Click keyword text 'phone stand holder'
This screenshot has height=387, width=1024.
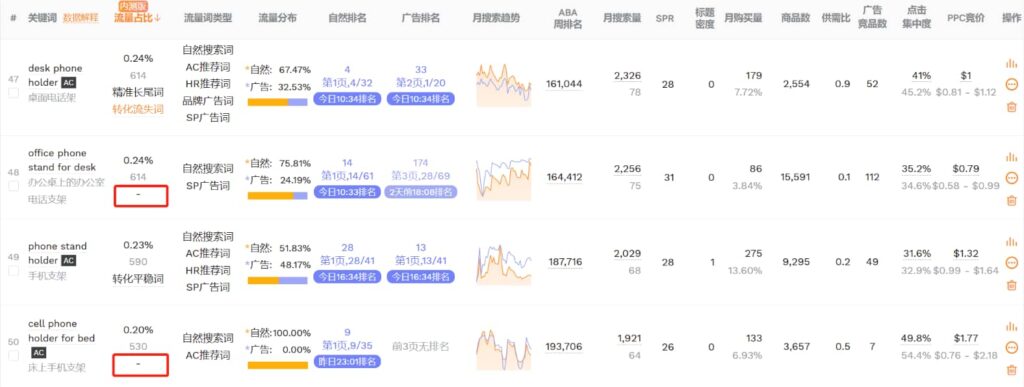[57, 253]
